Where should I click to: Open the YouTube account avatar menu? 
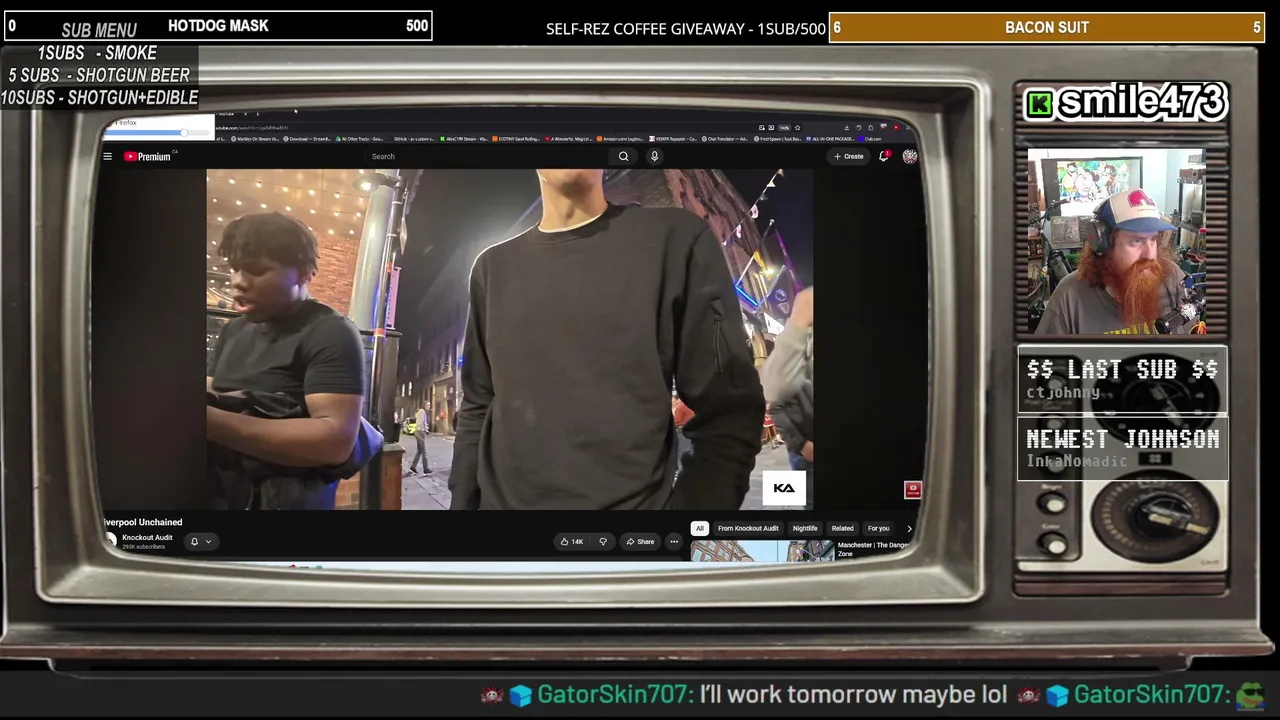909,156
